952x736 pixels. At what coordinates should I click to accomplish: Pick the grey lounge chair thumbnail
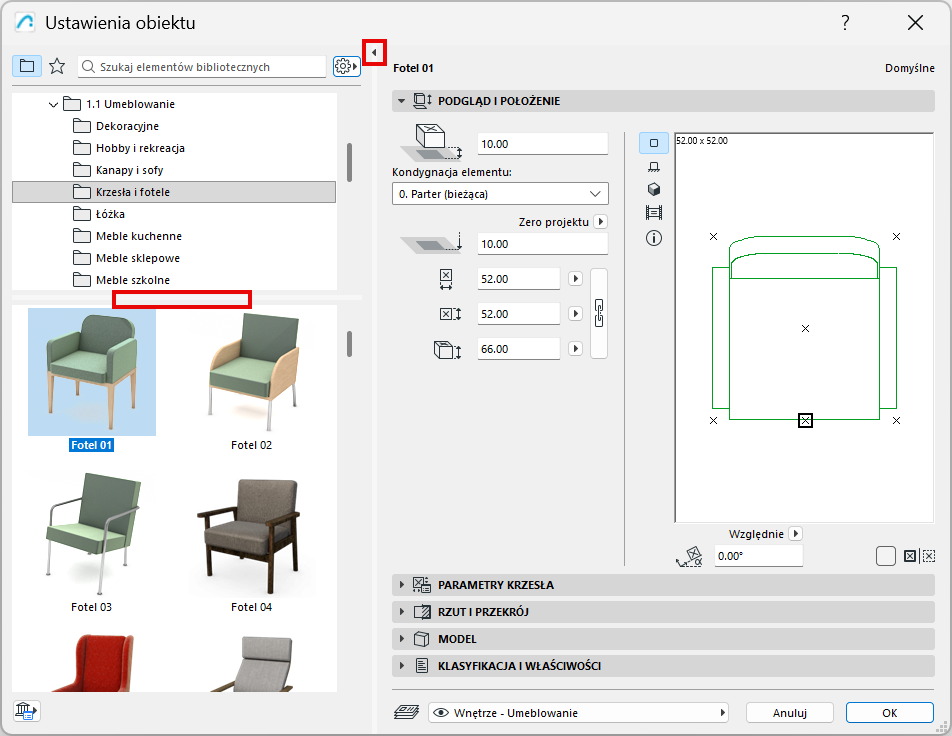click(251, 662)
